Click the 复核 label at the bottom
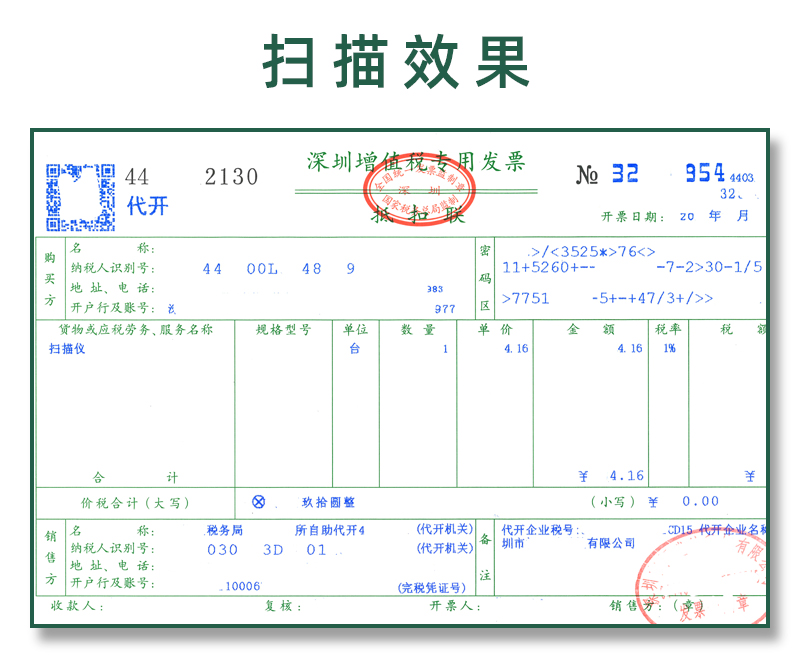Viewport: 800px width, 660px height. coord(283,606)
